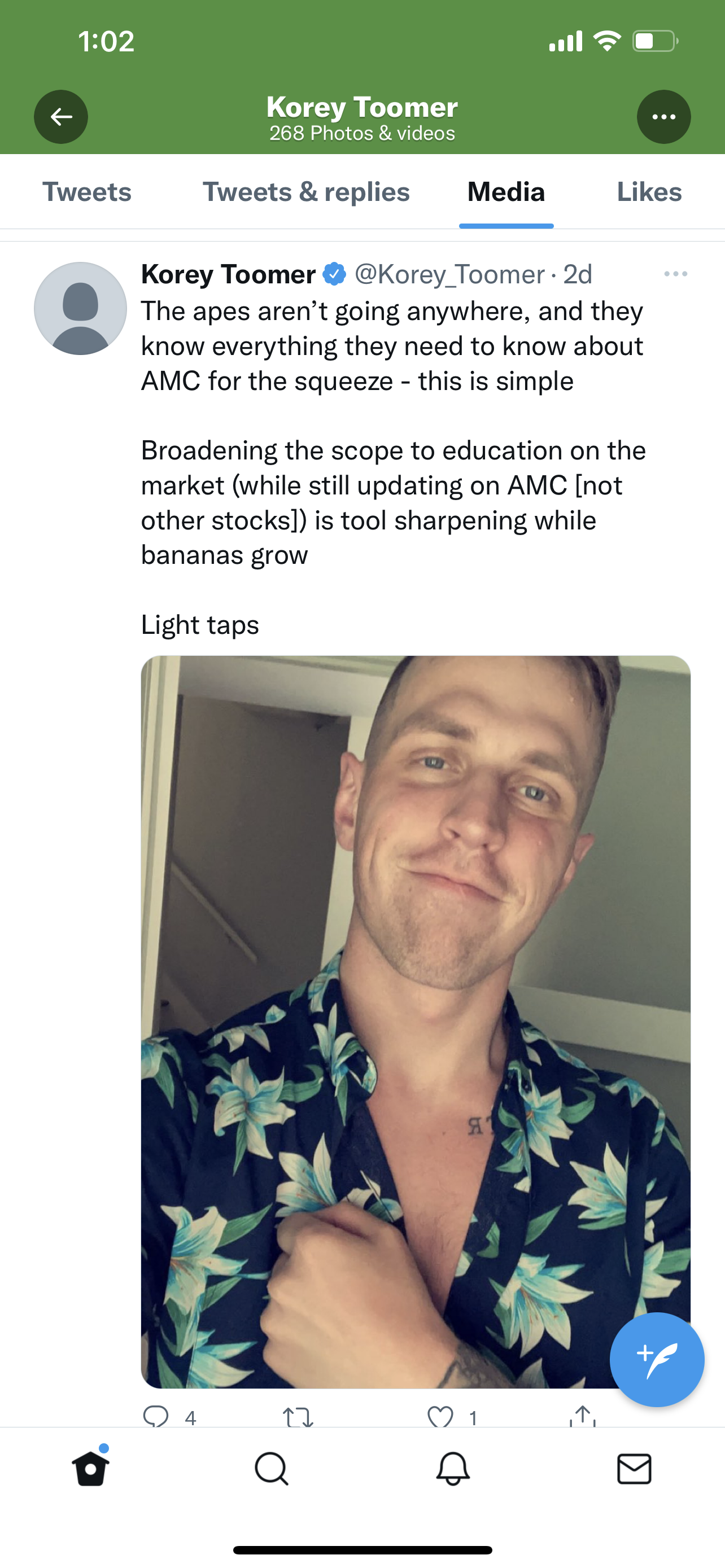Switch to the Likes tab
The image size is (725, 1568).
click(x=649, y=192)
